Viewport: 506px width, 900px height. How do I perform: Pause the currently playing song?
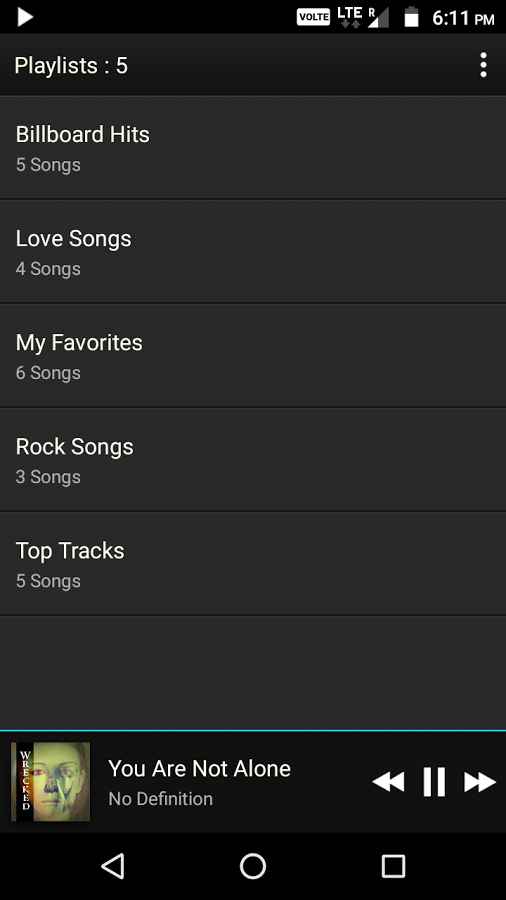(434, 782)
